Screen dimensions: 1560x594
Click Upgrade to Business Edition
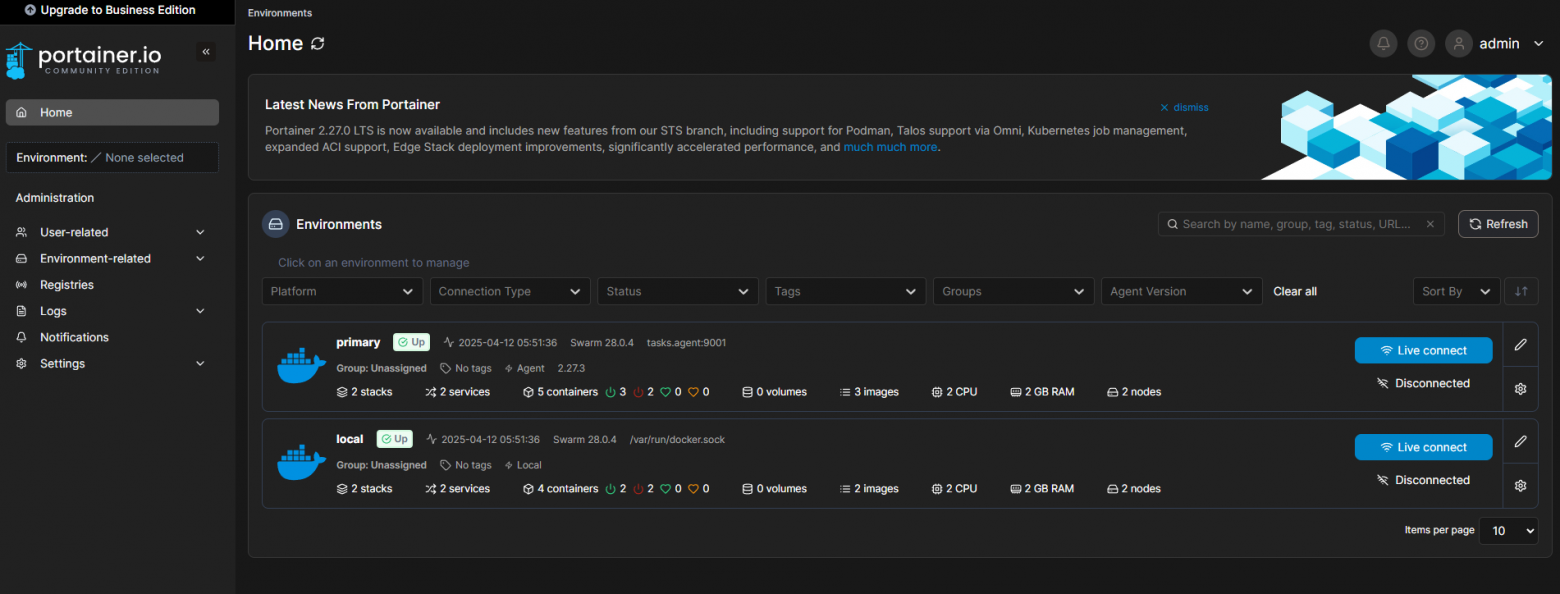(x=110, y=10)
